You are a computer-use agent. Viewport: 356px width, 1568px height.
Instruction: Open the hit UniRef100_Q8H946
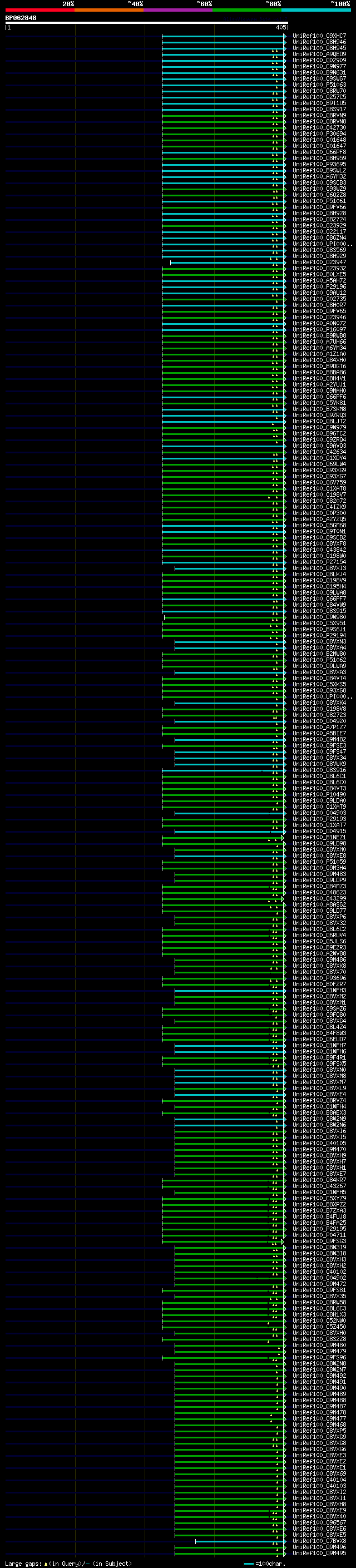(319, 42)
